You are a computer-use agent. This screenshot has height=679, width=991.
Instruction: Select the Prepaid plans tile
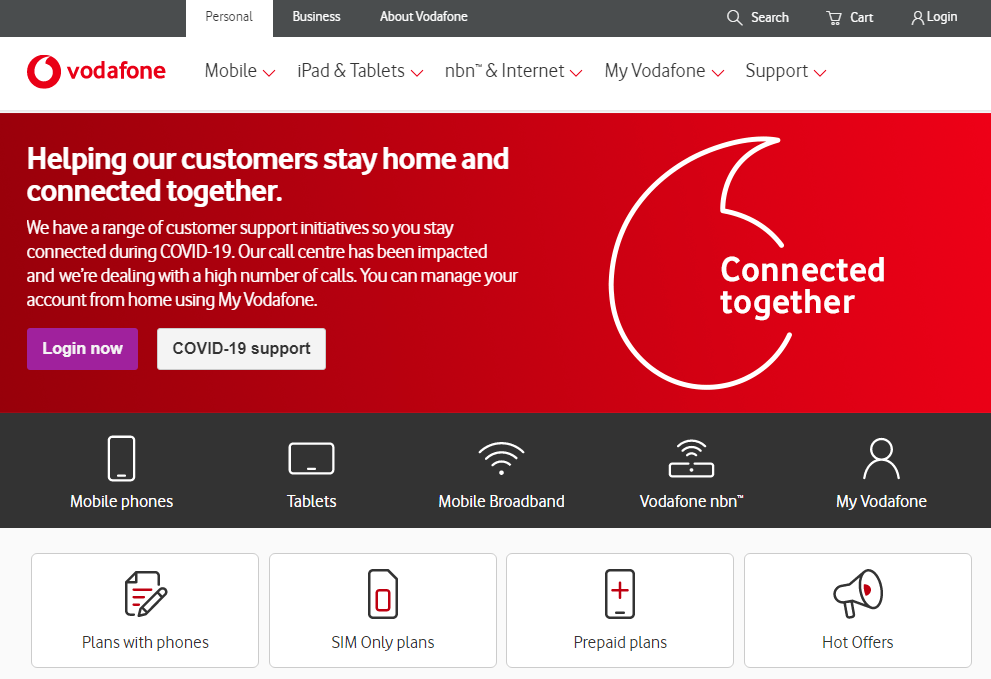(620, 610)
